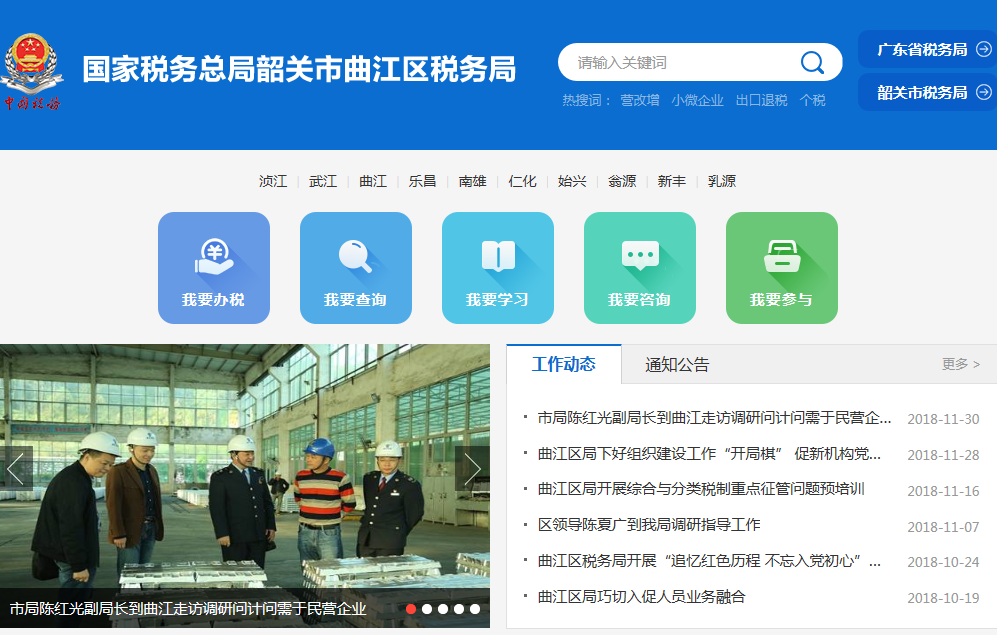Open the 韶关市税务局 button
Viewport: 997px width, 635px height.
click(927, 92)
